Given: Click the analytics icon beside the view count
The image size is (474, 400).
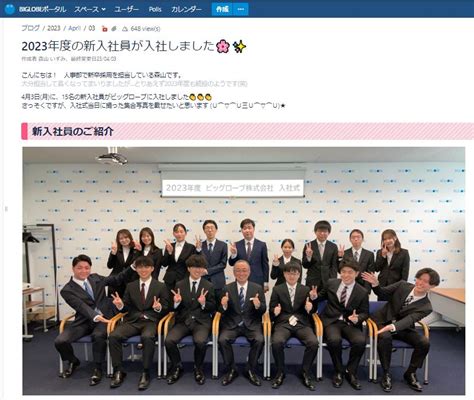Looking at the screenshot, I should tap(125, 29).
